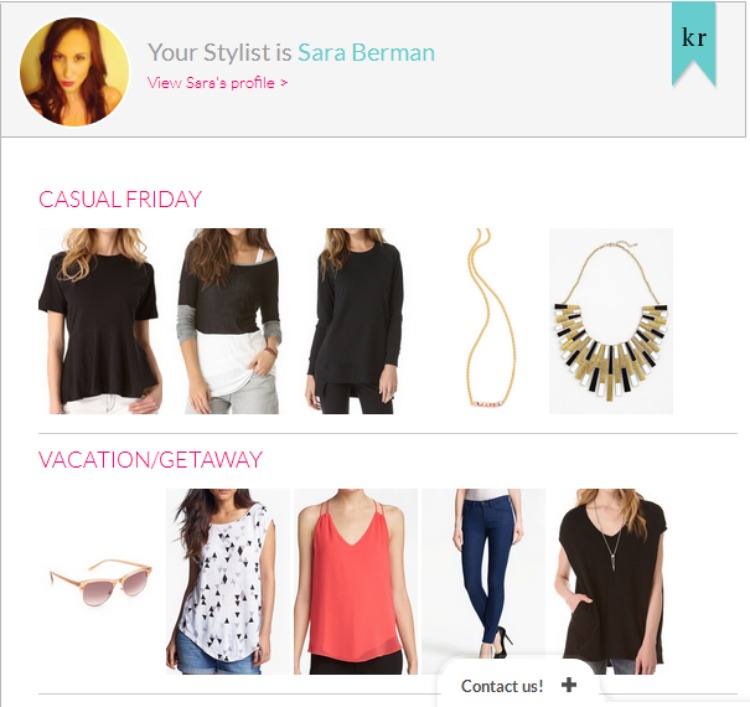
Task: Click the 'Your Stylist is' header text
Action: 220,52
